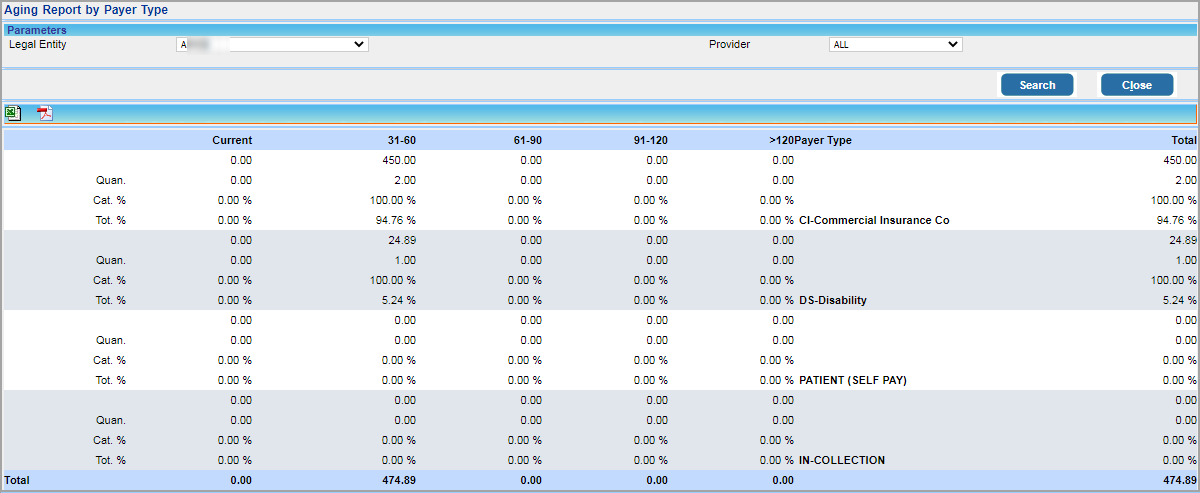Screen dimensions: 1200x493
Task: Click the Aging Report by Payer Type title
Action: (86, 10)
